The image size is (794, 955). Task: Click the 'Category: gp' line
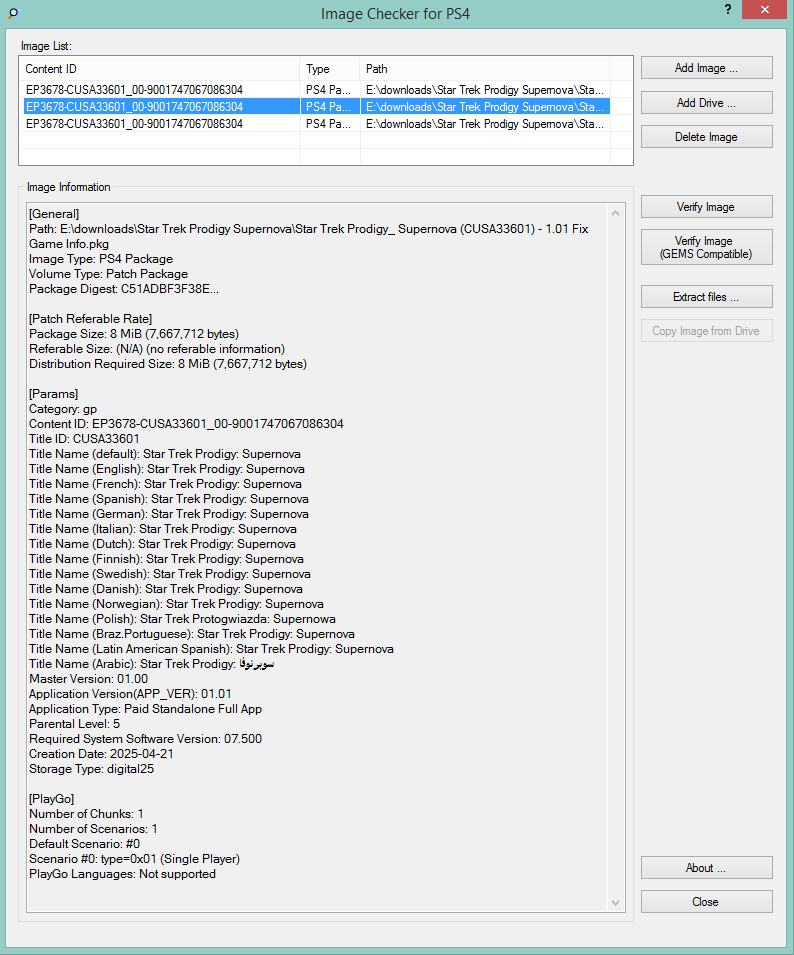[x=63, y=409]
